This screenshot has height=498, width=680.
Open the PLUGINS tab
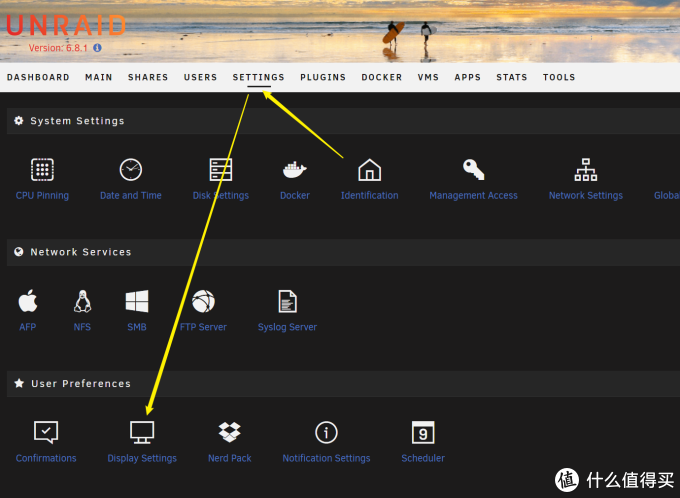click(x=323, y=77)
